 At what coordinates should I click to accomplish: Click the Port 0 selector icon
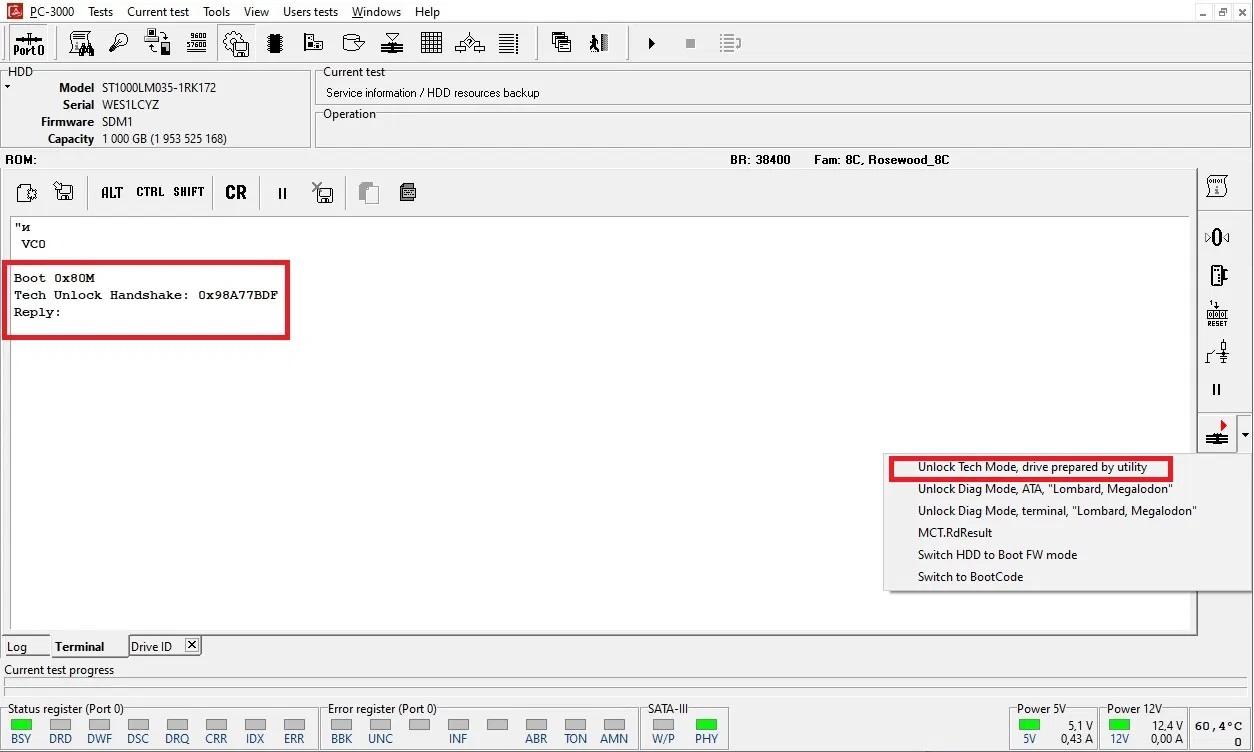[28, 44]
